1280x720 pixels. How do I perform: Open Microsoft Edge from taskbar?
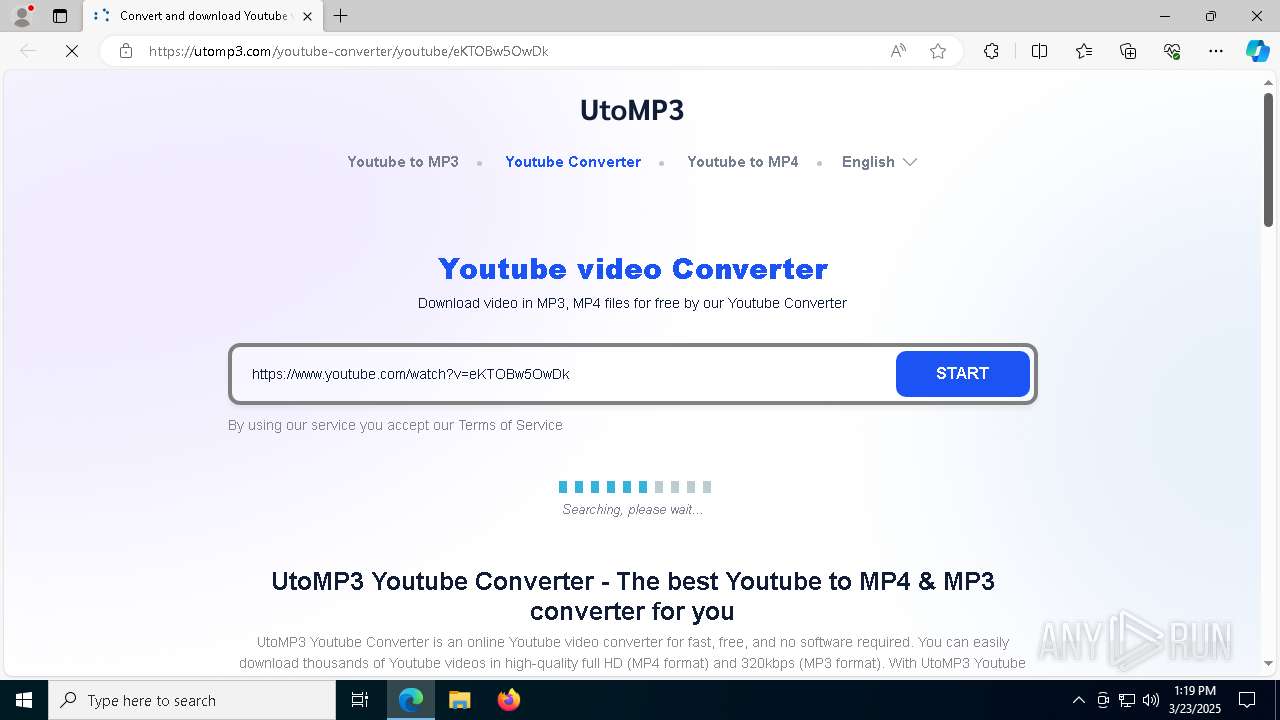click(x=411, y=700)
